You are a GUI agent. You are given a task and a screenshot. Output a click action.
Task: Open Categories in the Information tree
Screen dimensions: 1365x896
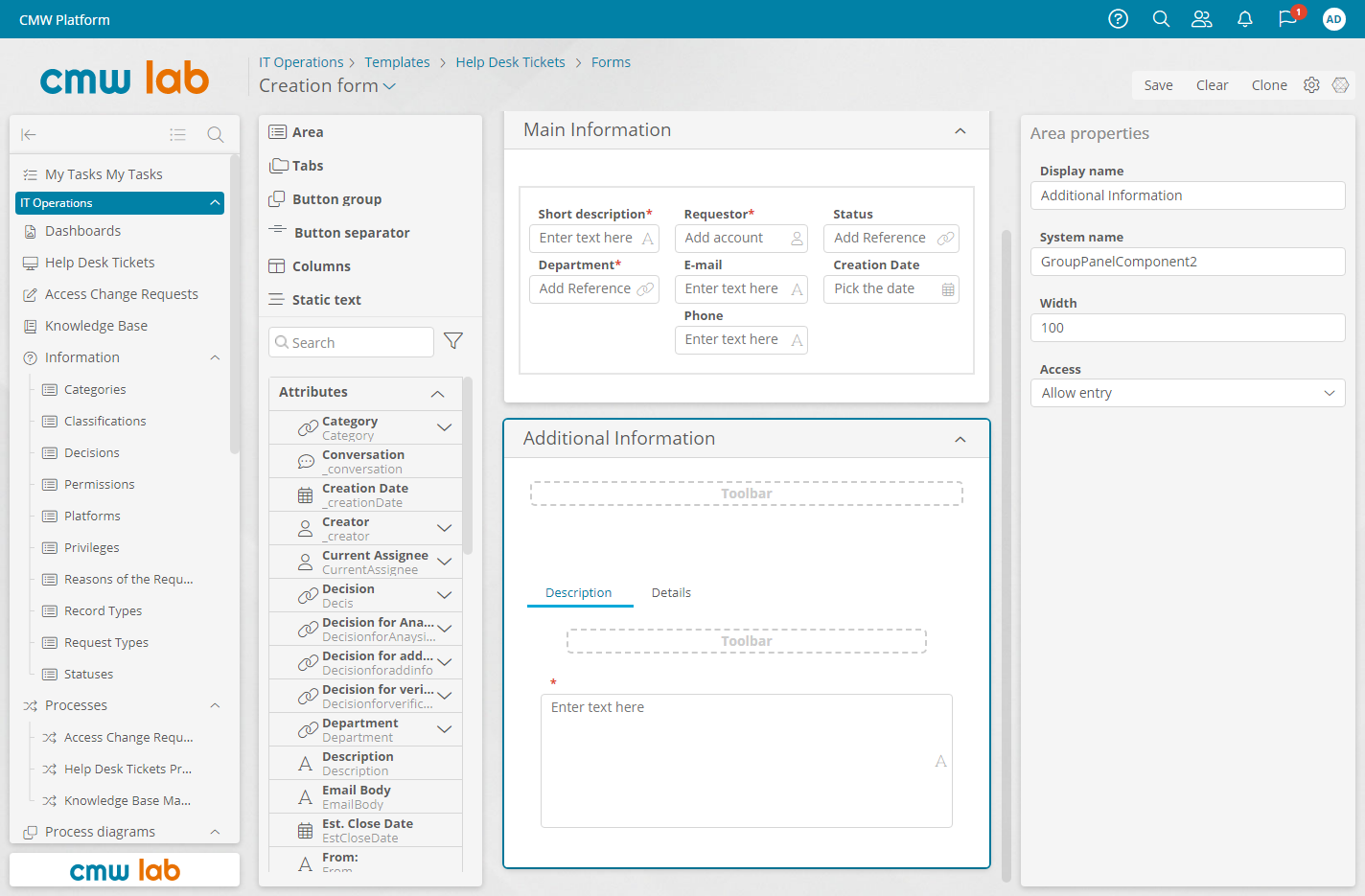click(95, 390)
